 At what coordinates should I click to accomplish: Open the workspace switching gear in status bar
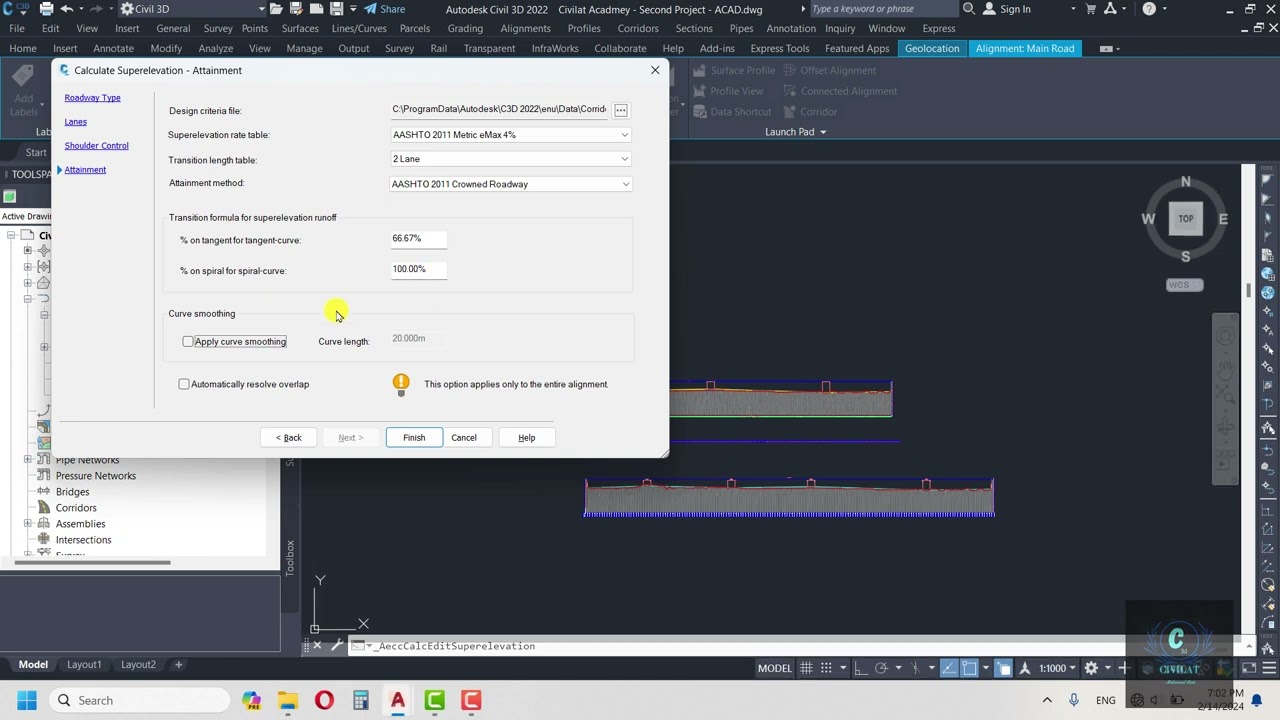[1091, 668]
